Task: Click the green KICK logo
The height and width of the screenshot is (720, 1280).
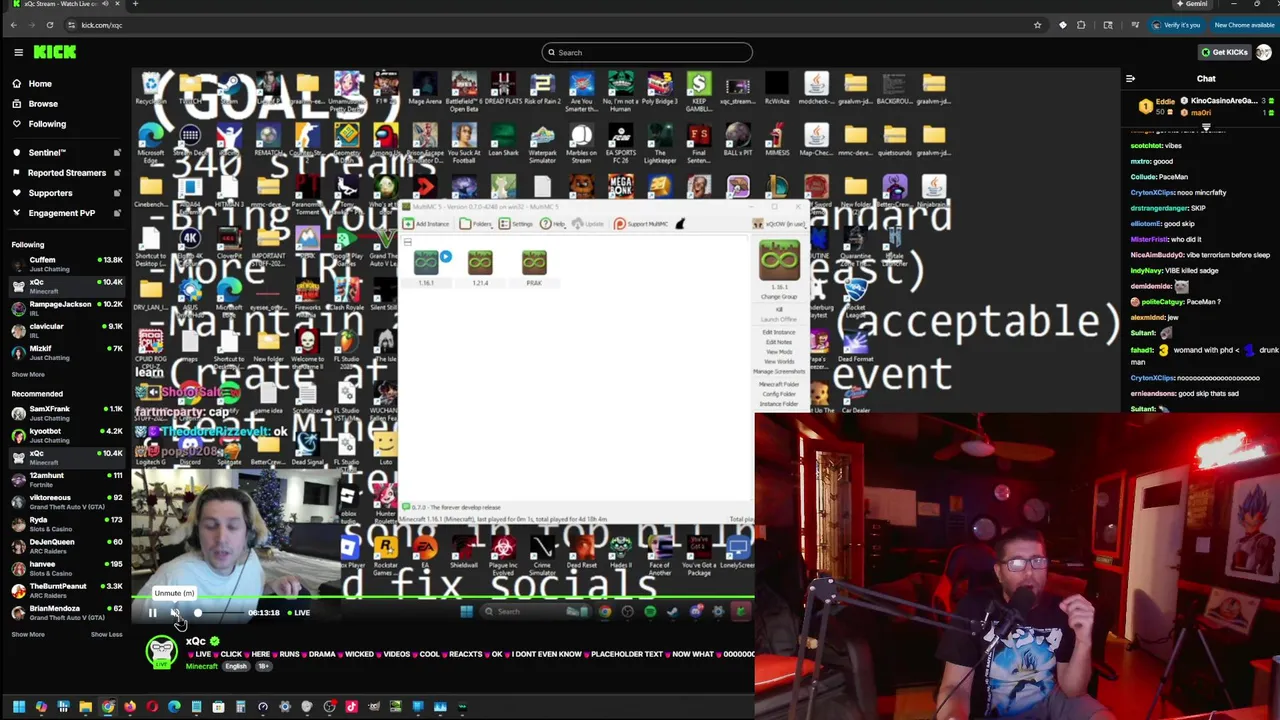Action: coord(54,52)
